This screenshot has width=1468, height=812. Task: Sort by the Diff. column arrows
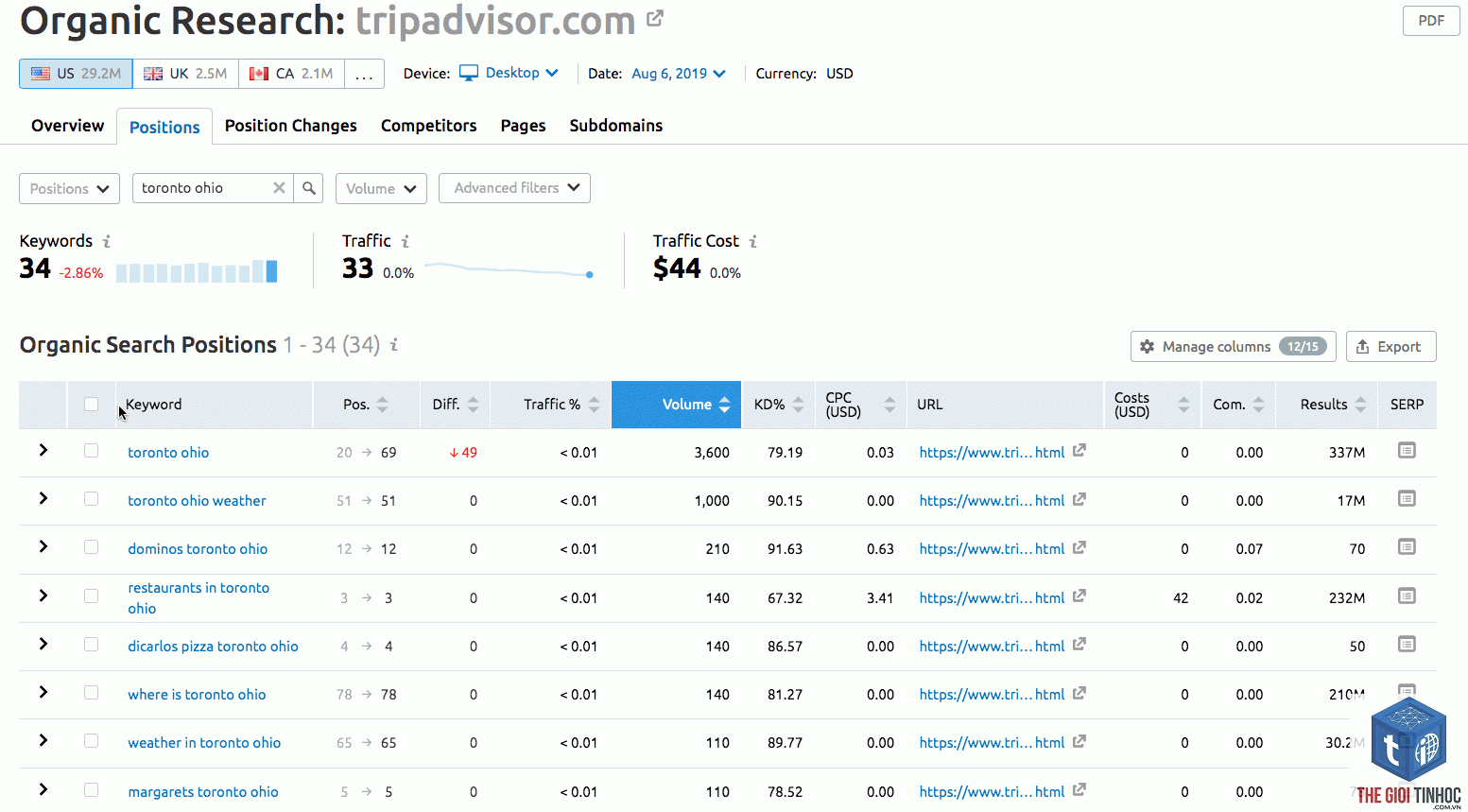click(474, 405)
